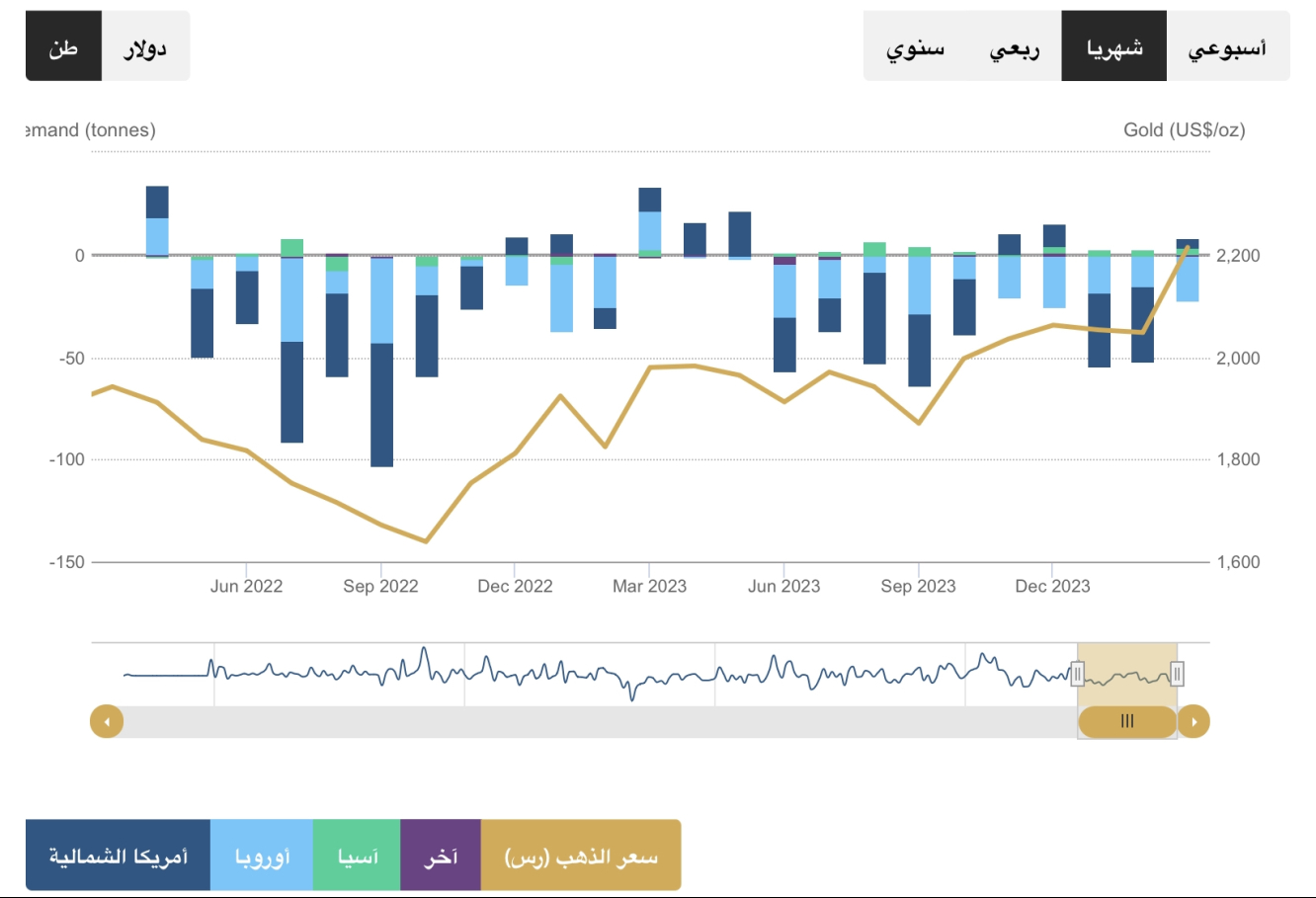Screen dimensions: 1316x898
Task: Switch unit to دولار (dollars)
Action: pyautogui.click(x=145, y=46)
